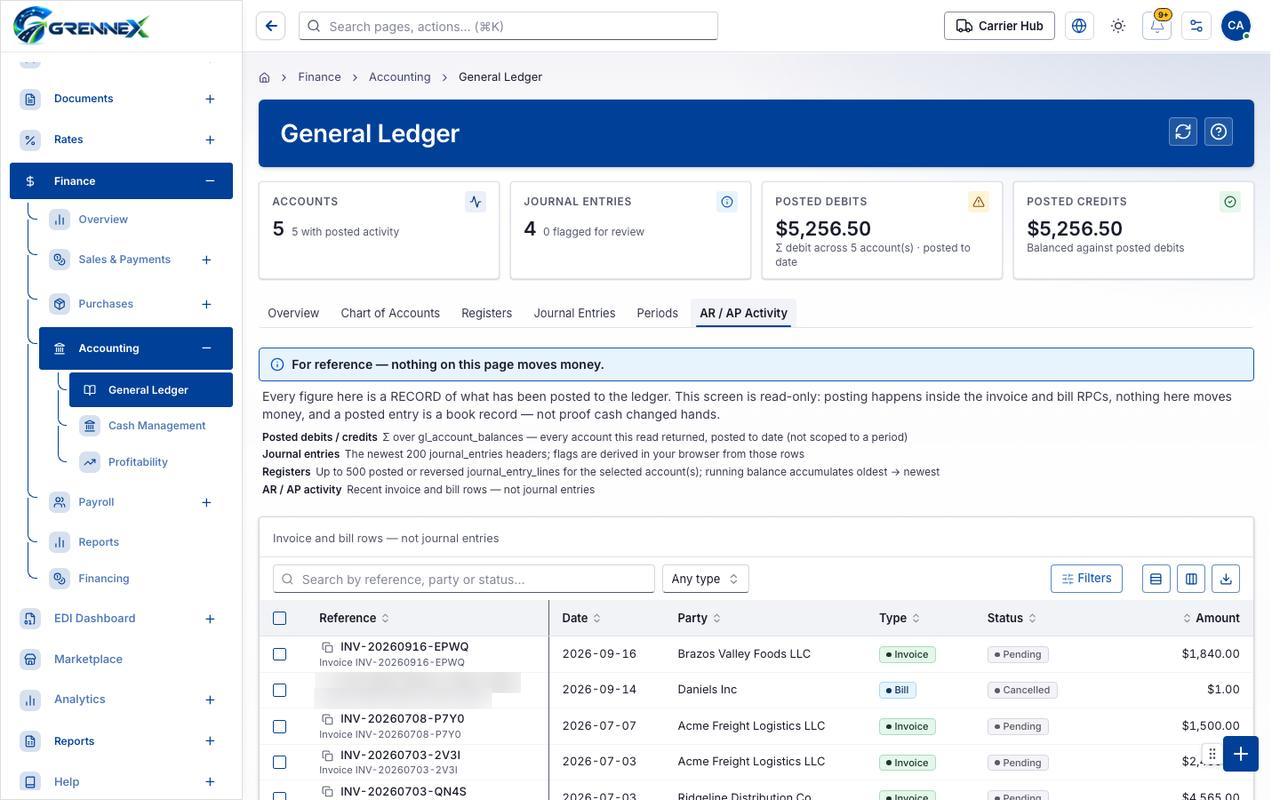Click the Posted Credits check icon

tap(1230, 202)
